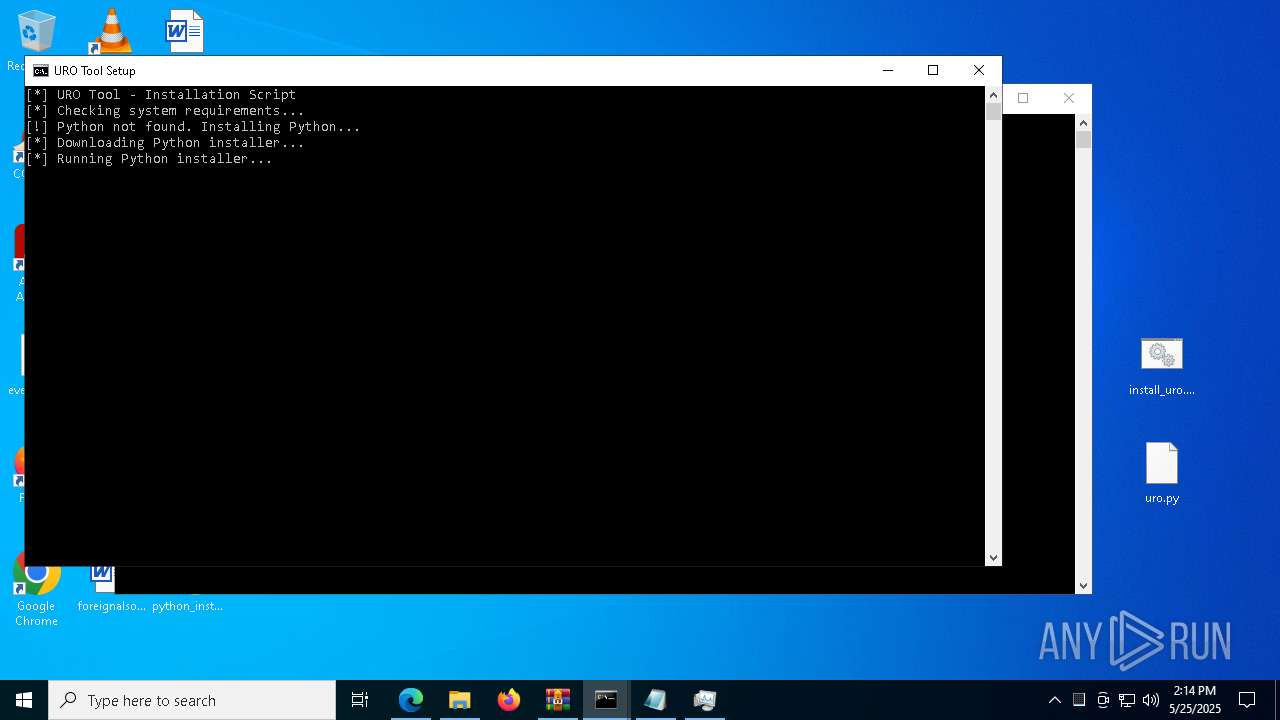Select the install_uro desktop file
The height and width of the screenshot is (720, 1280).
point(1162,366)
